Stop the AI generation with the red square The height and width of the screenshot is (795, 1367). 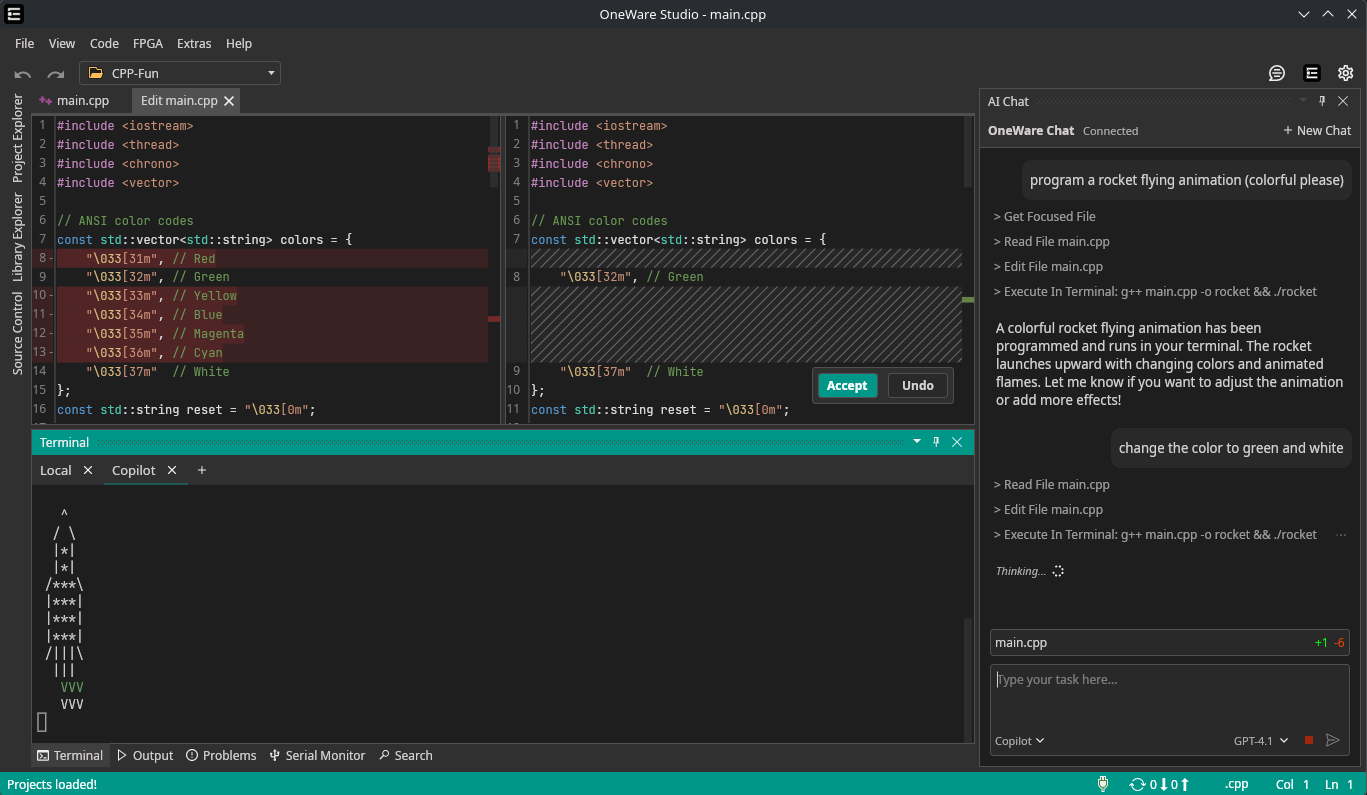(1309, 740)
